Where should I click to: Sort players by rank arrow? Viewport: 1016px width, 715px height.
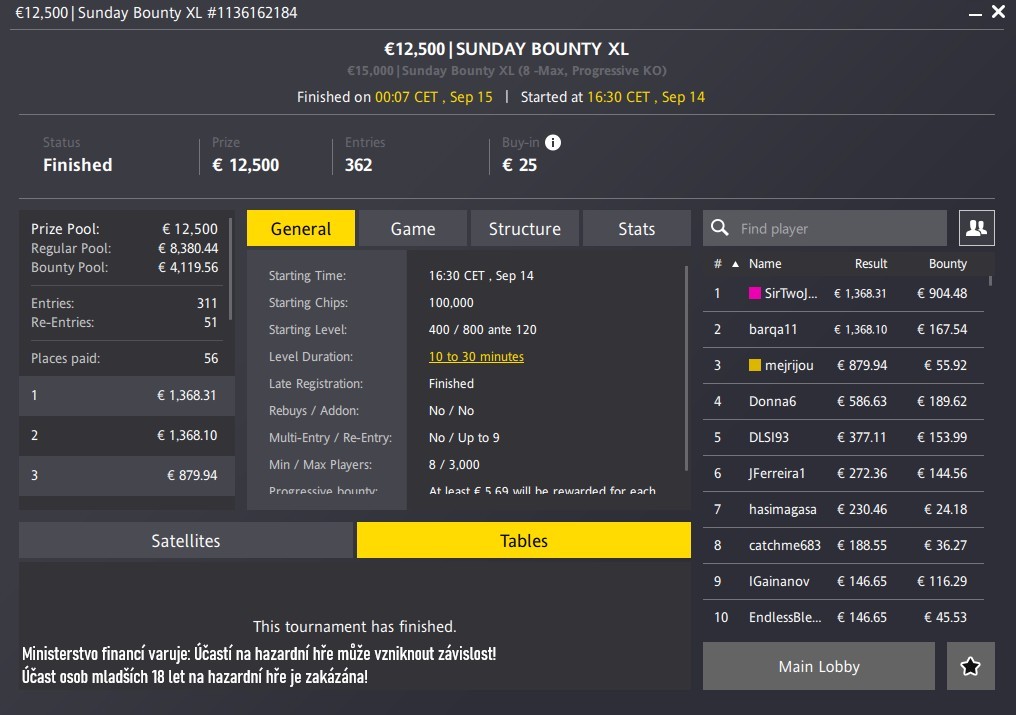click(737, 265)
